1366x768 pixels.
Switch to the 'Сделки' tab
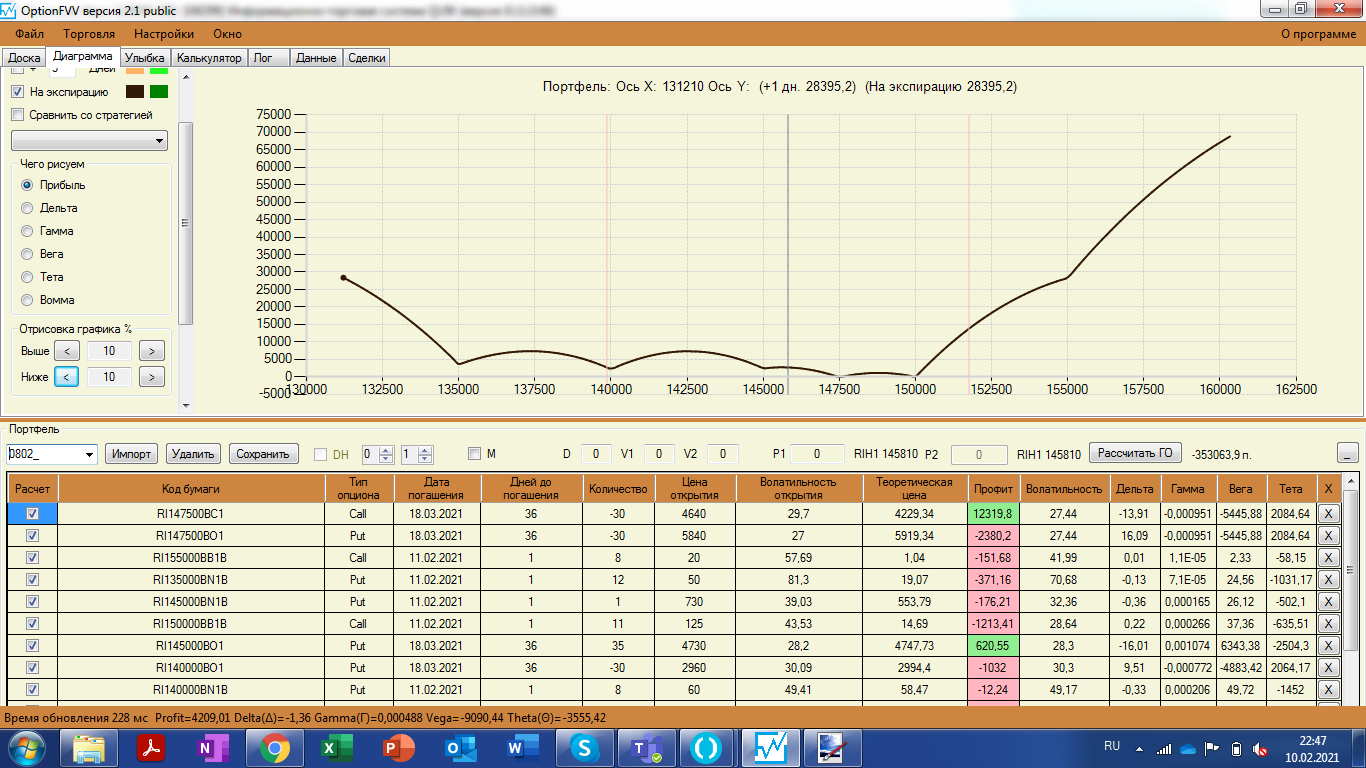(367, 58)
